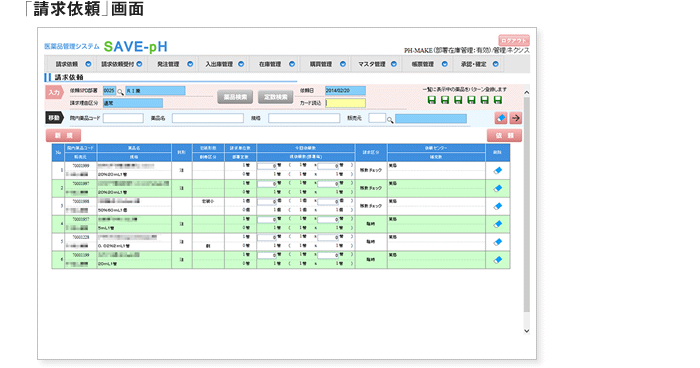Expand blue arrow beside 帳票管理

point(445,64)
